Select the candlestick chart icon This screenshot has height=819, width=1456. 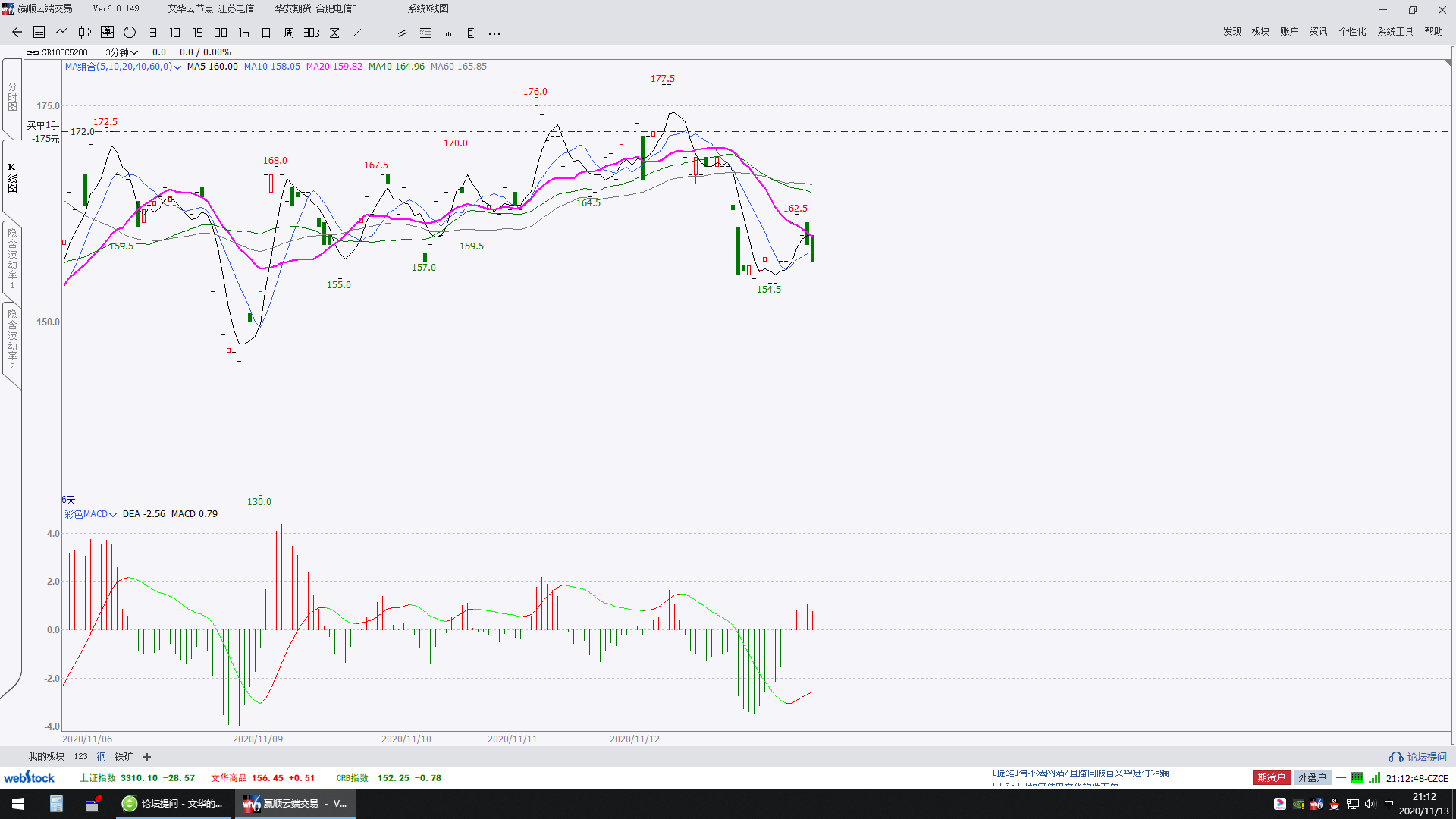85,33
